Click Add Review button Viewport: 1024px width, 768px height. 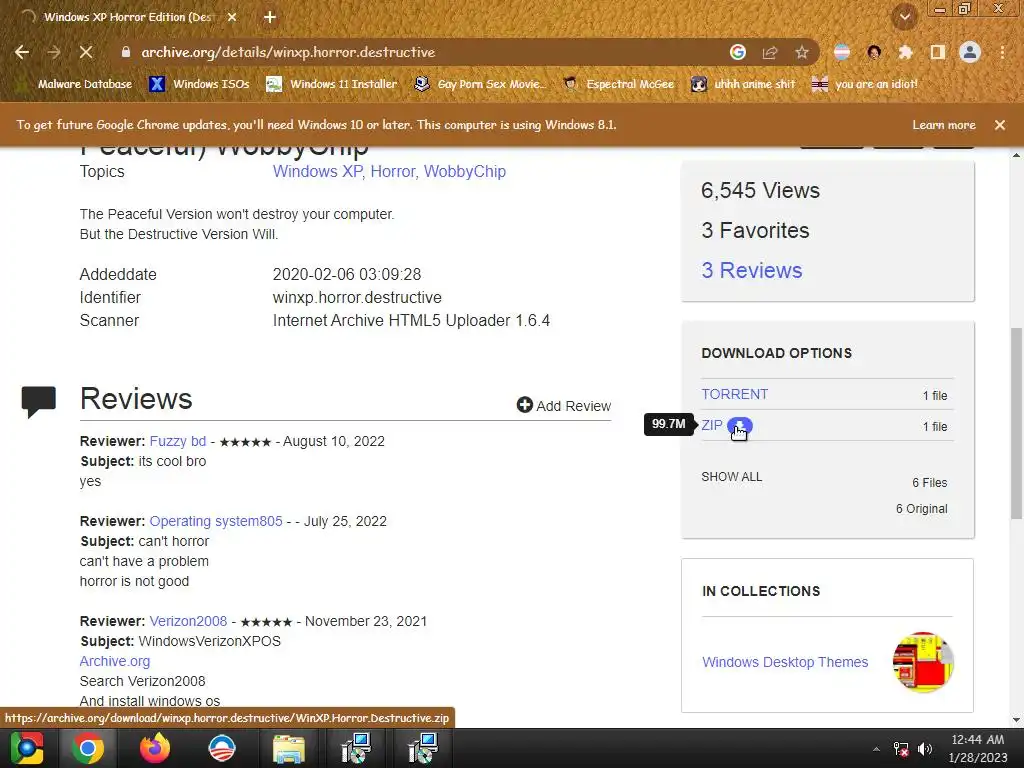[564, 406]
